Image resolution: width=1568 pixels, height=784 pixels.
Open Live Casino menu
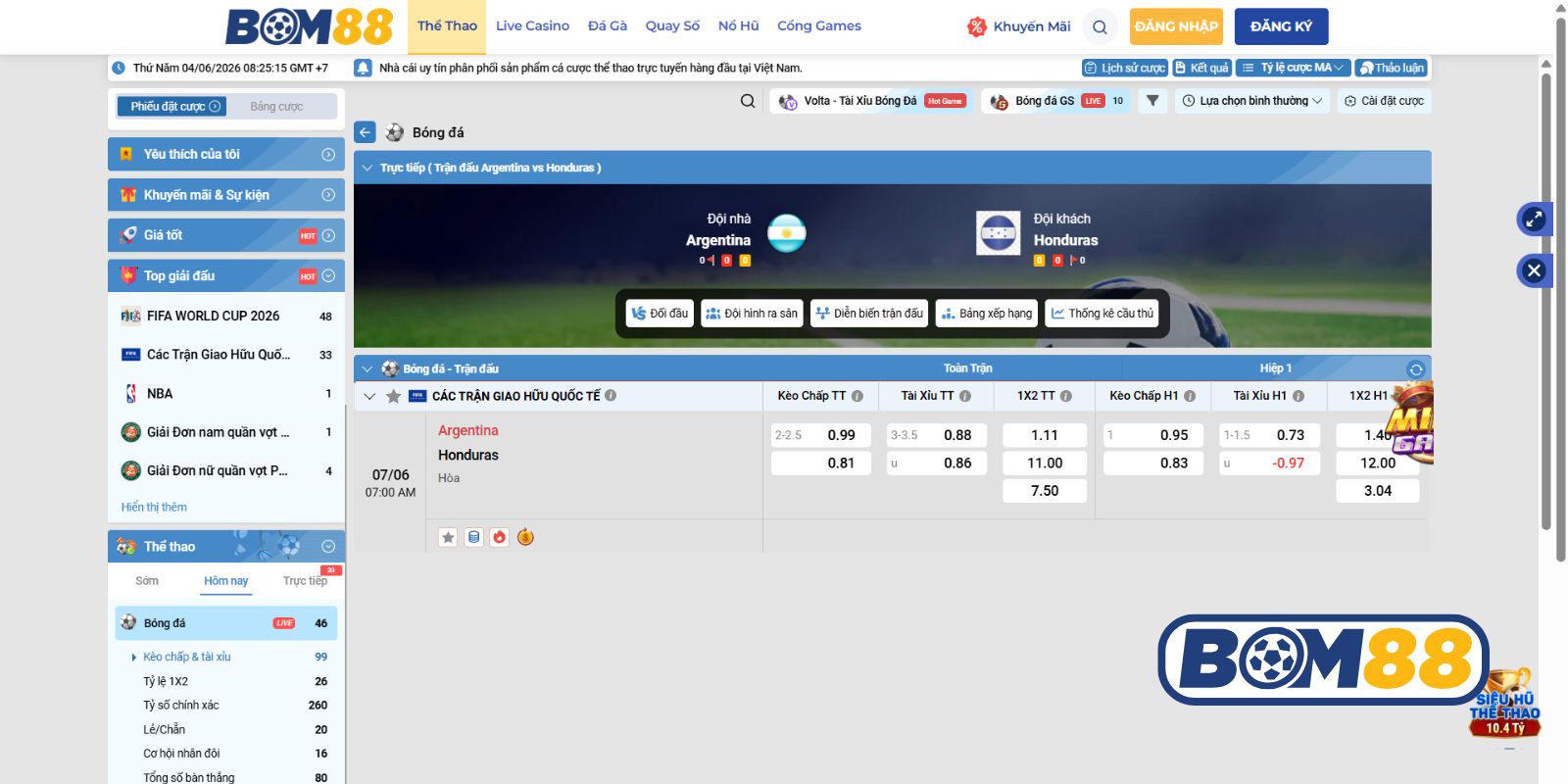click(532, 26)
